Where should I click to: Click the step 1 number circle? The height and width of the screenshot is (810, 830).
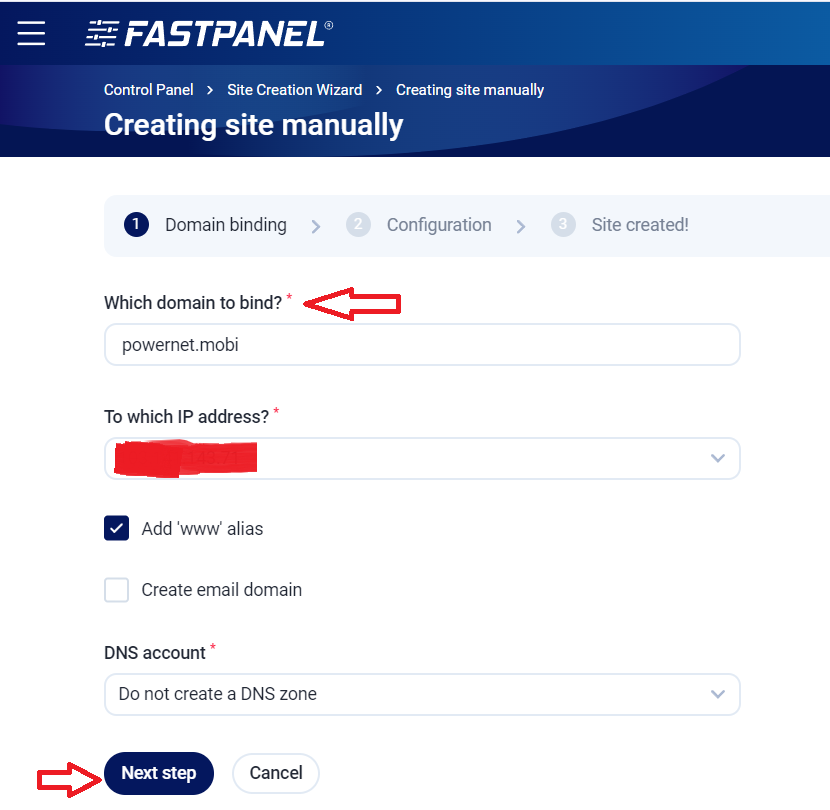[137, 225]
